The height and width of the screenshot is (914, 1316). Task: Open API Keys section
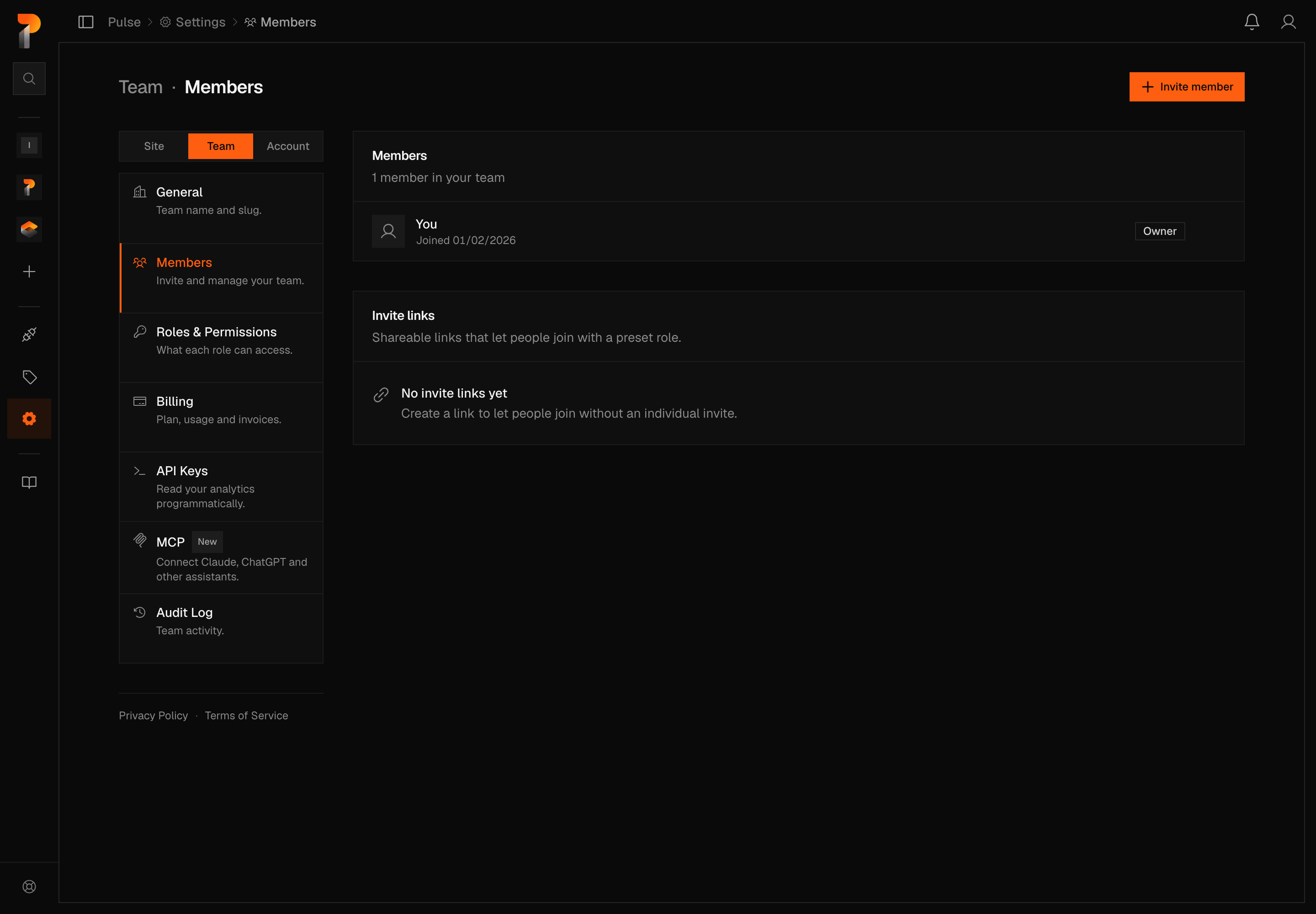[221, 487]
